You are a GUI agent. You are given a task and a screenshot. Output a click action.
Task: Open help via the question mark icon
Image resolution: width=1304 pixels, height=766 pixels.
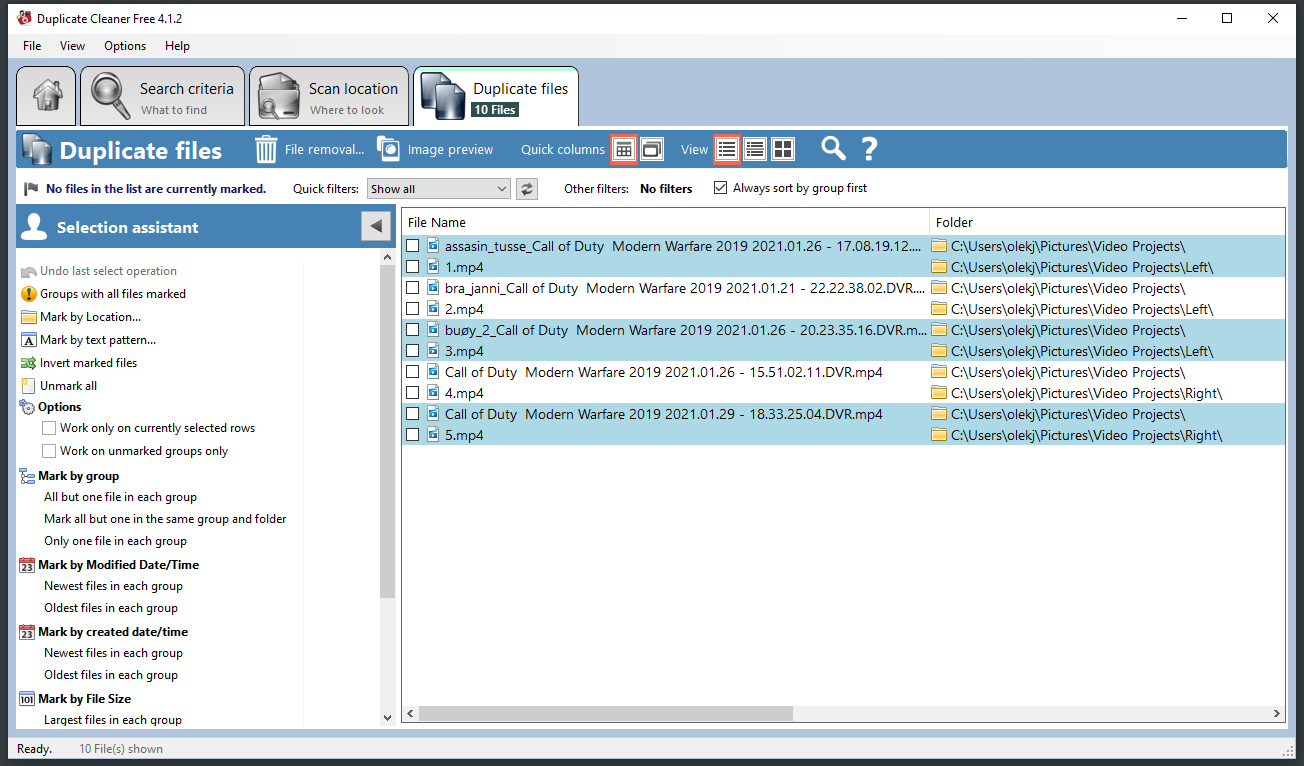coord(869,149)
